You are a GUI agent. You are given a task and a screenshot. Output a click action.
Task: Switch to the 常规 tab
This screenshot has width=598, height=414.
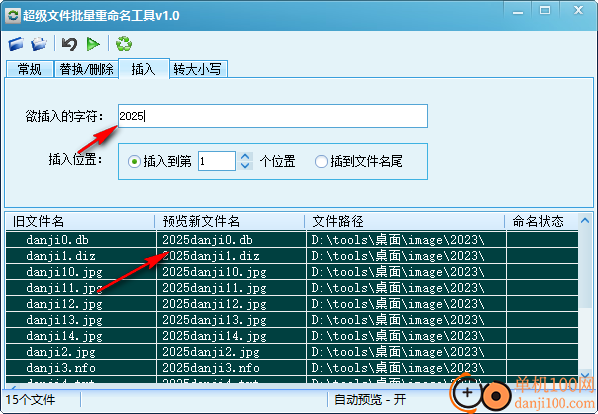click(30, 69)
